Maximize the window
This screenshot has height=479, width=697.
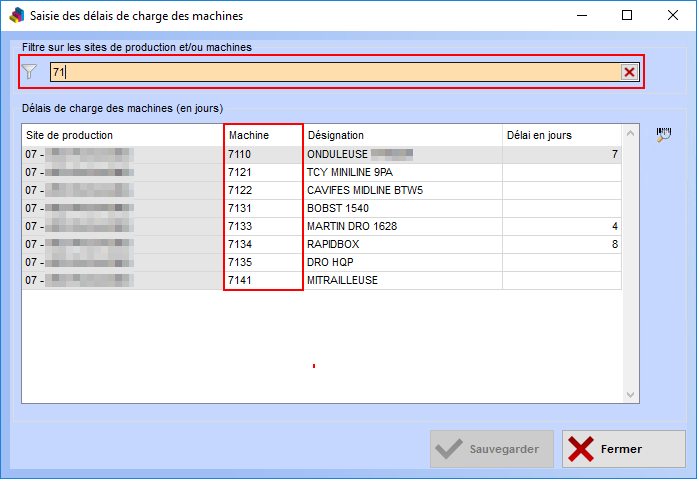click(x=627, y=16)
